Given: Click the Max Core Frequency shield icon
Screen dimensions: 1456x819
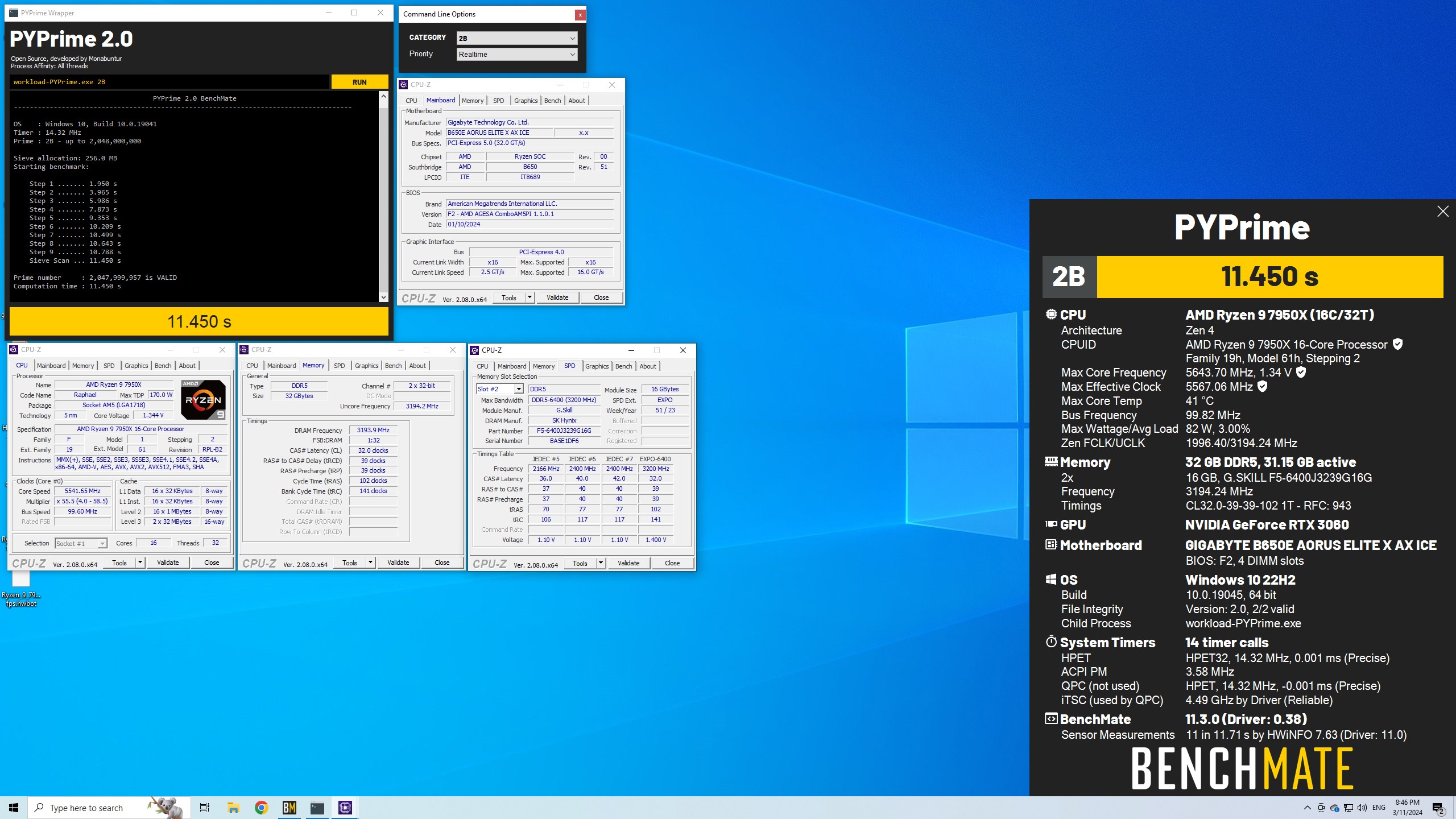Looking at the screenshot, I should (x=1301, y=372).
